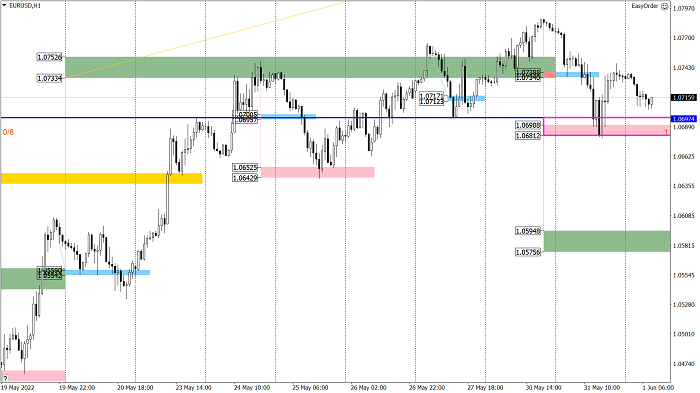This screenshot has width=700, height=393.
Task: Click the 23 May 14:00 time label
Action: (x=194, y=388)
